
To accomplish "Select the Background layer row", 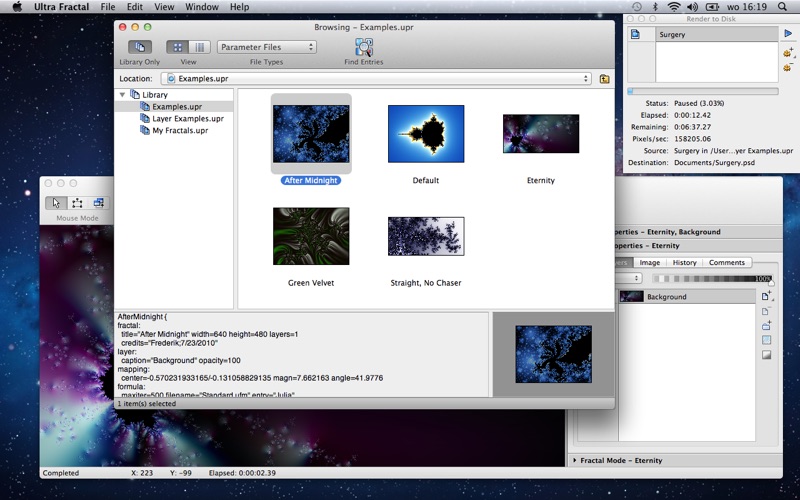I will [687, 296].
